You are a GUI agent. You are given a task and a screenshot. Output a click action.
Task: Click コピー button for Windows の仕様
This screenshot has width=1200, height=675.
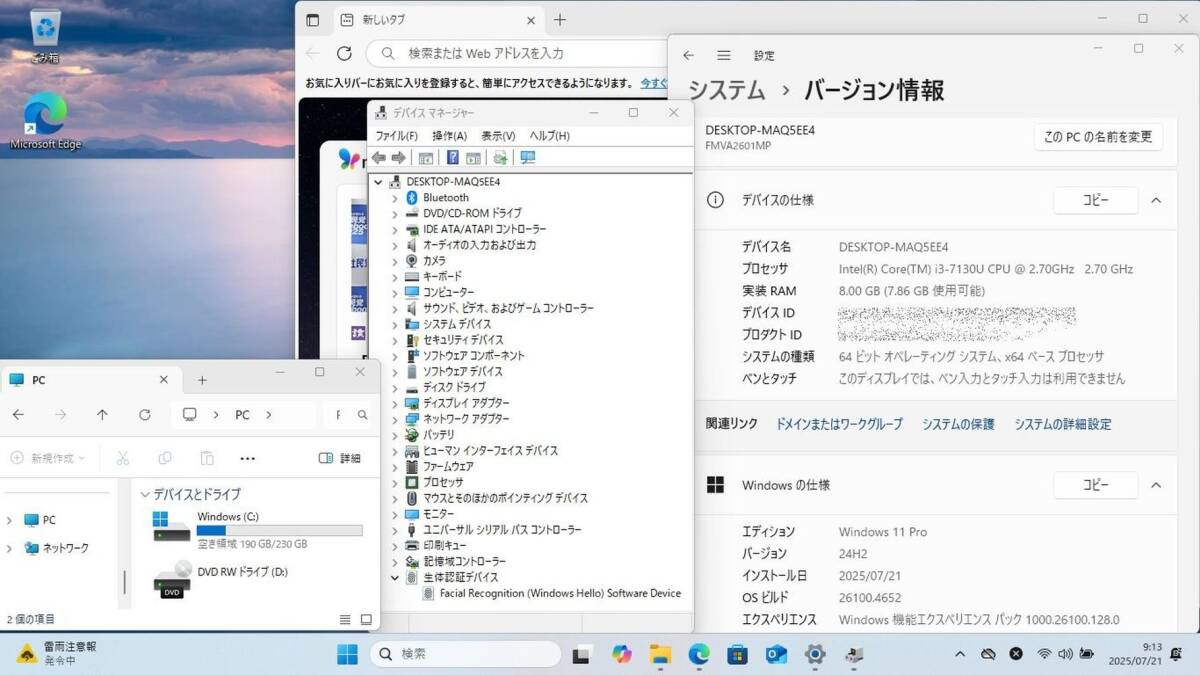(1096, 485)
